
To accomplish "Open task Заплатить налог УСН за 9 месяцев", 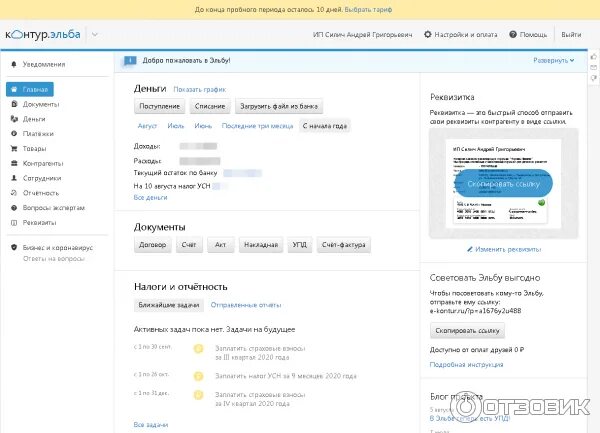I will 285,376.
